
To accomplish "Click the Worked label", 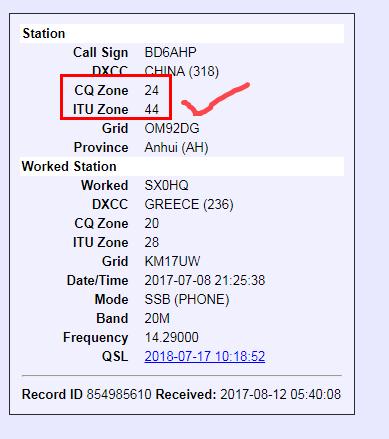I will pyautogui.click(x=105, y=185).
